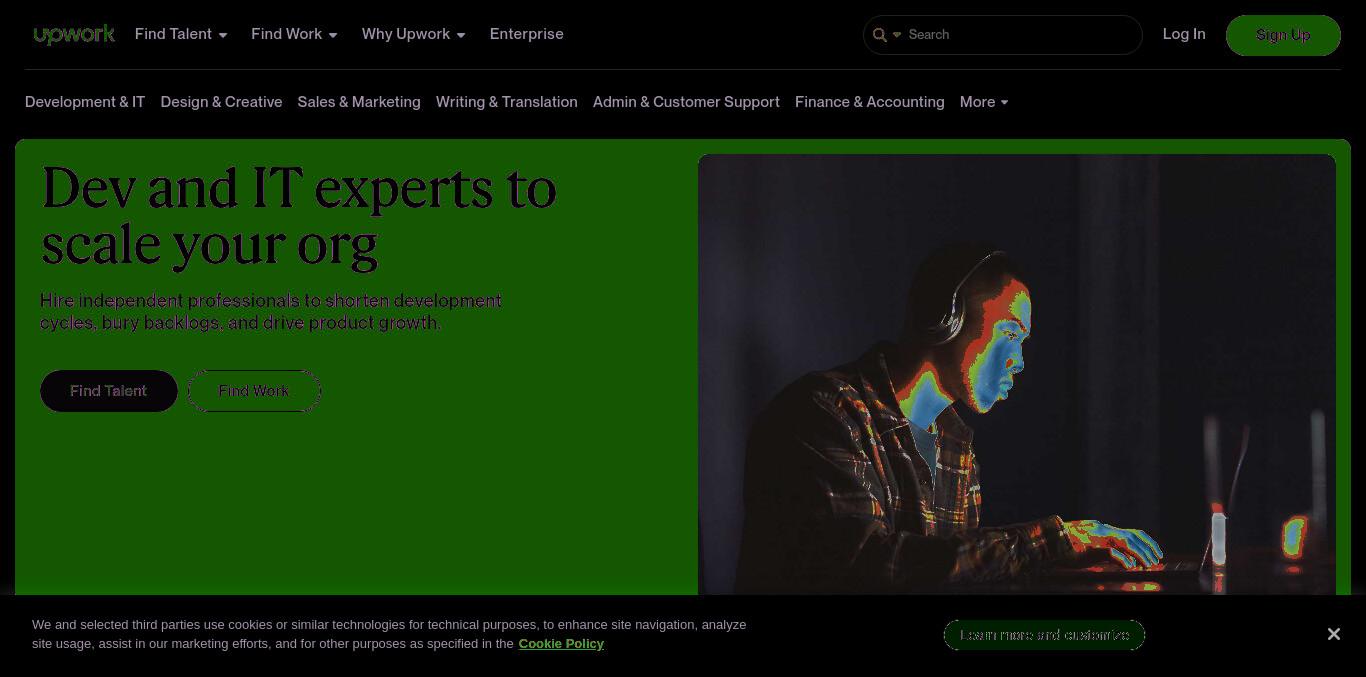Focus the Search input field

pos(1020,35)
